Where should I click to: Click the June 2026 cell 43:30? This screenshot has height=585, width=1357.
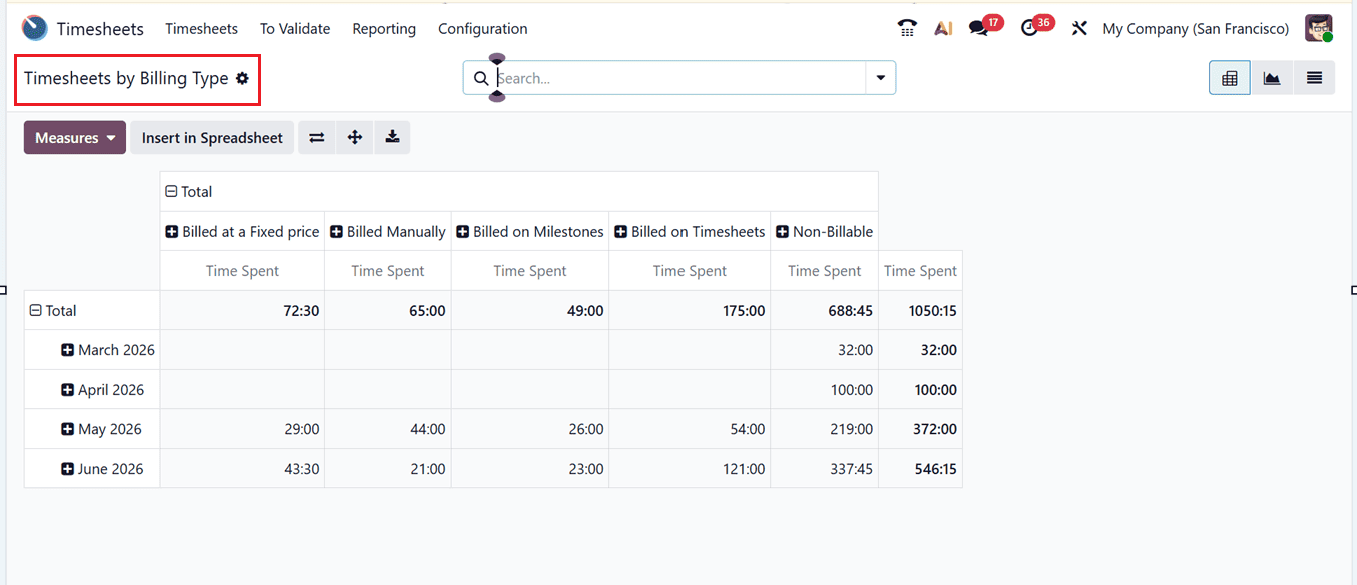tap(242, 469)
